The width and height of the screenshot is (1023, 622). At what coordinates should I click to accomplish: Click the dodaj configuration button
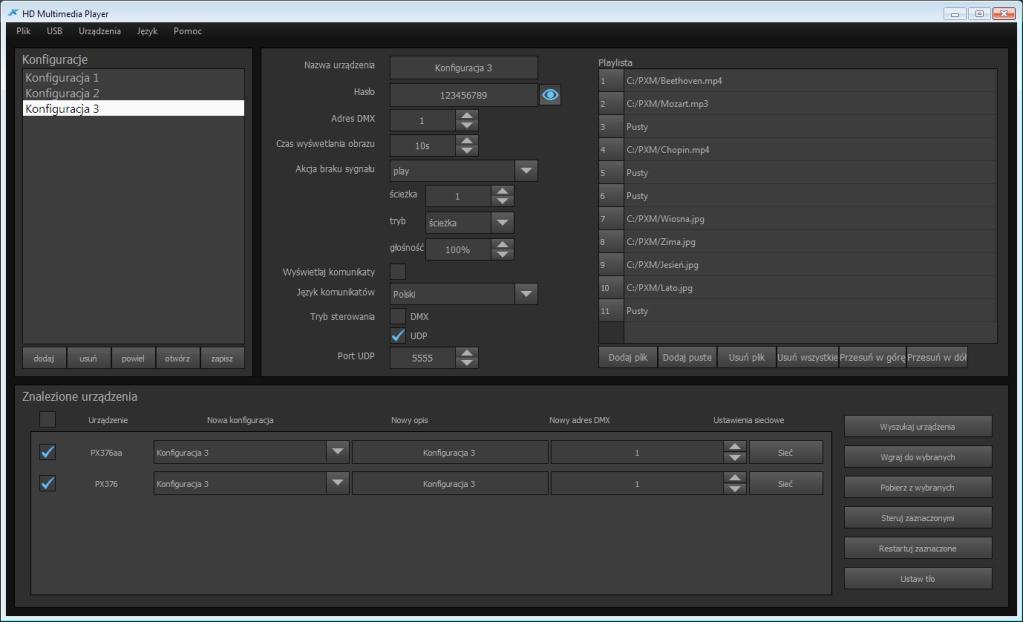pyautogui.click(x=44, y=358)
